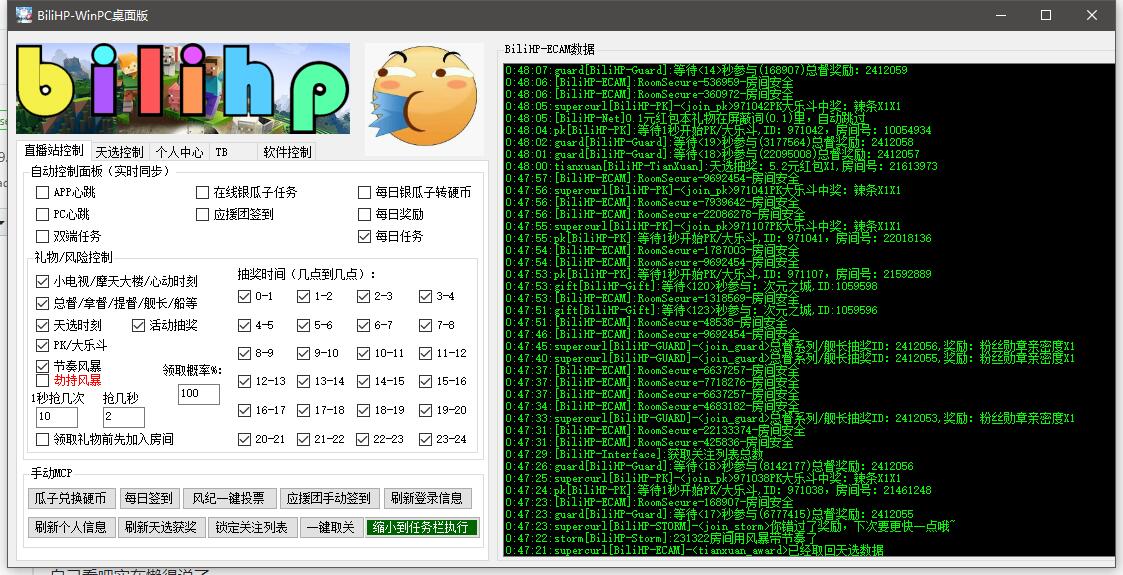The width and height of the screenshot is (1123, 575).
Task: Uncheck the 3-4 hour slot
Action: [x=425, y=296]
